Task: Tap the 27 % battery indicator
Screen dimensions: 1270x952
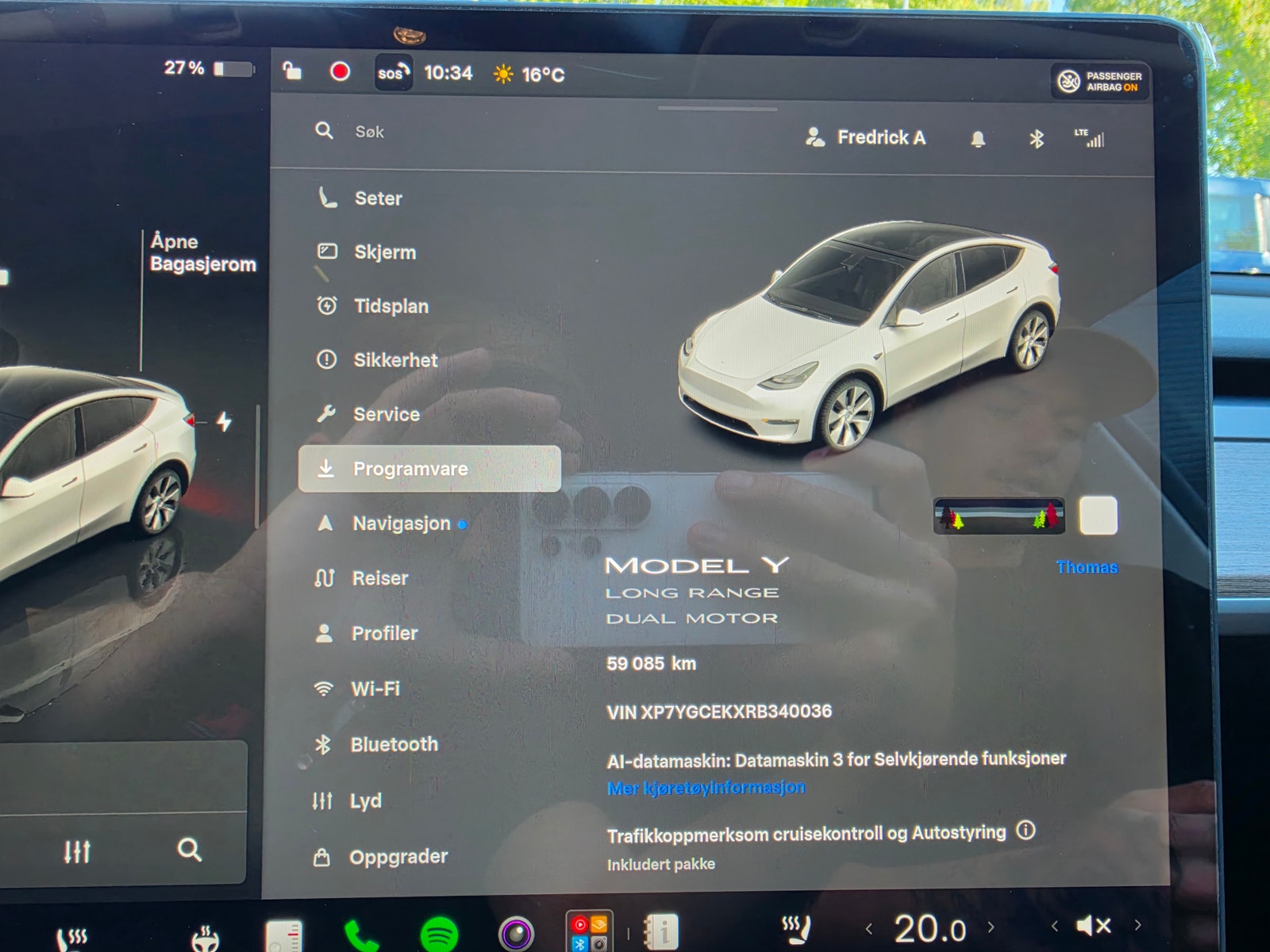Action: click(x=209, y=68)
